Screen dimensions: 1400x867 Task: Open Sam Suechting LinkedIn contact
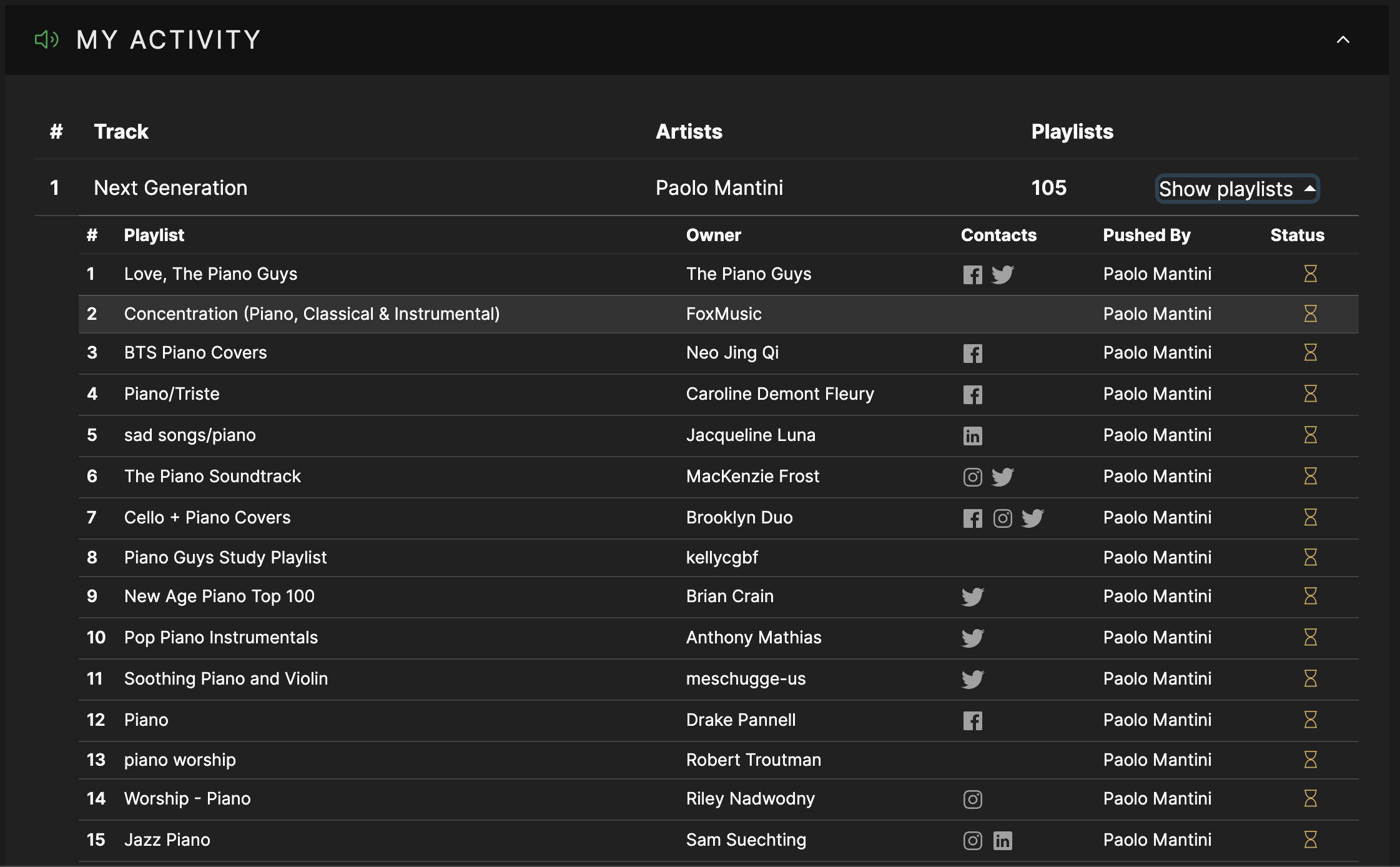coord(1003,841)
